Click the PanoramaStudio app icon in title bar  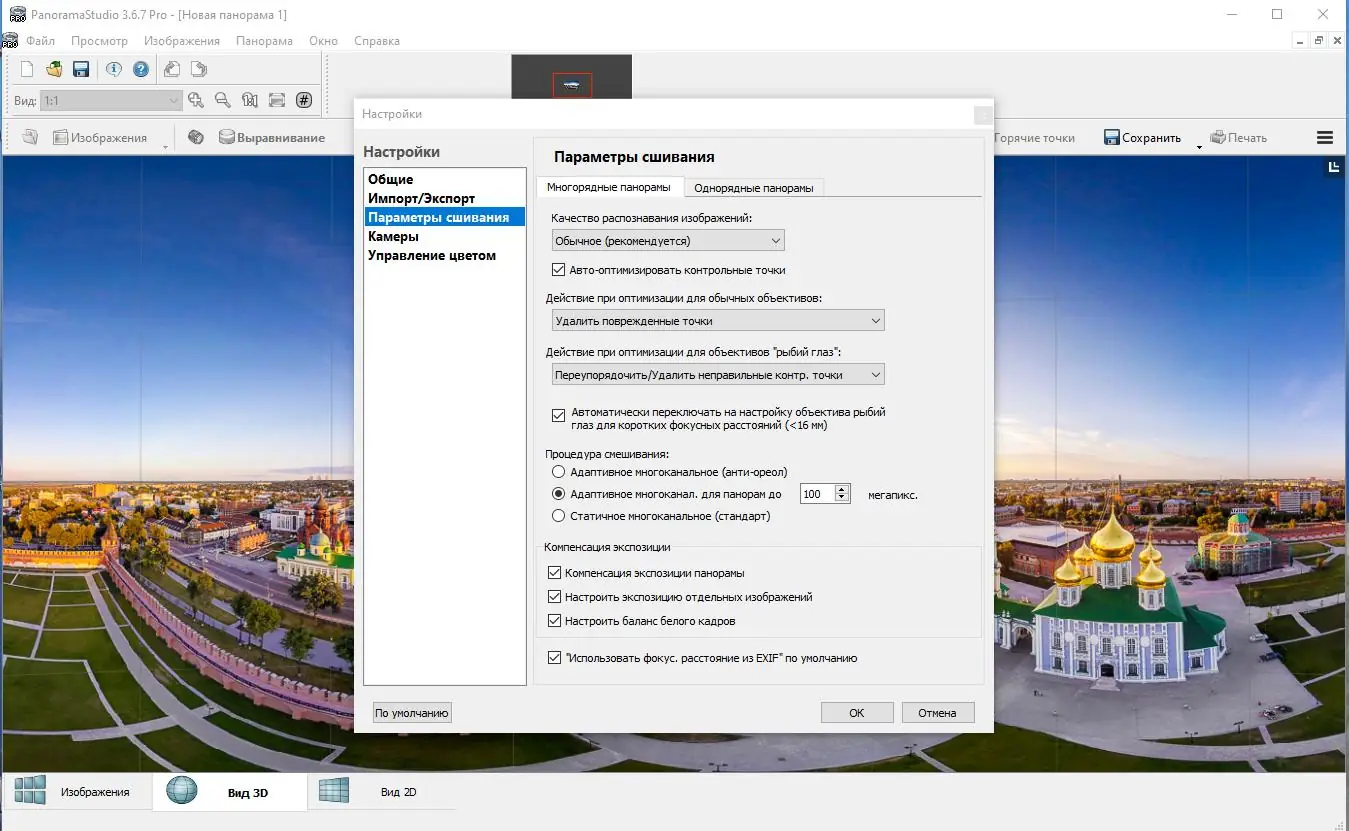click(x=16, y=15)
